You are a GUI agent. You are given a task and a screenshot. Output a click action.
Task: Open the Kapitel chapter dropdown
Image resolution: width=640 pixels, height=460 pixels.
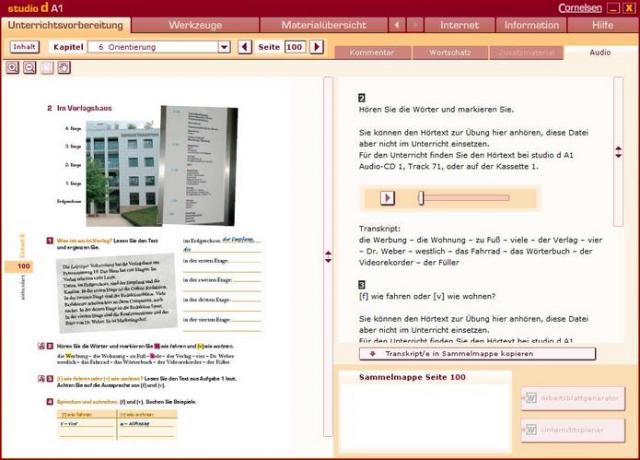point(224,46)
